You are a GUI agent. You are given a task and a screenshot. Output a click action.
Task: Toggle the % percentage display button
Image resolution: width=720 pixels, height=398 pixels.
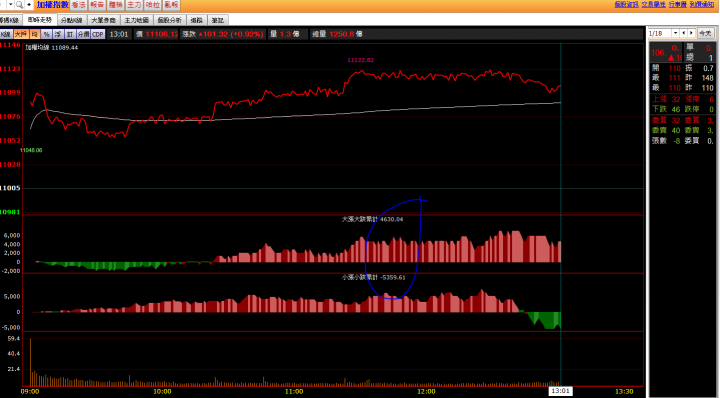point(46,34)
